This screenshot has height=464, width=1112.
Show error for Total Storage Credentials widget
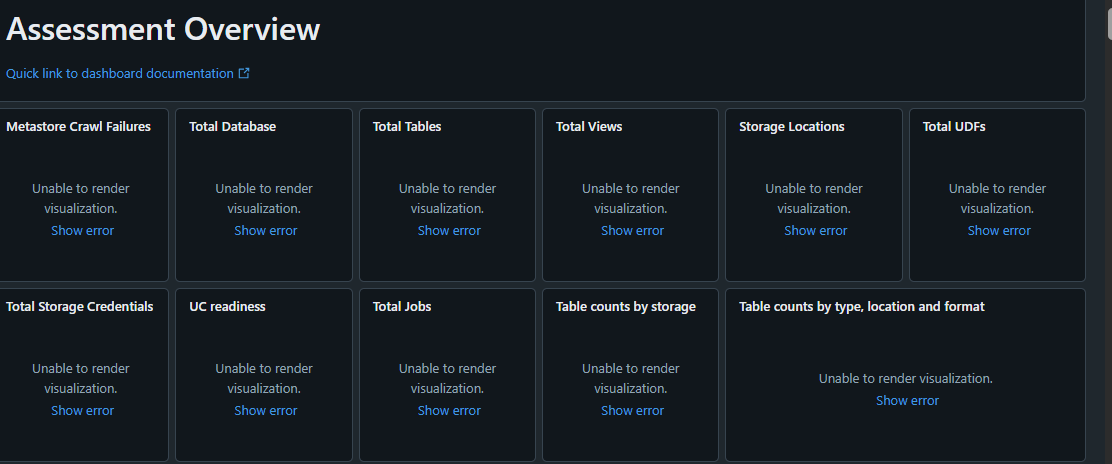pyautogui.click(x=82, y=411)
